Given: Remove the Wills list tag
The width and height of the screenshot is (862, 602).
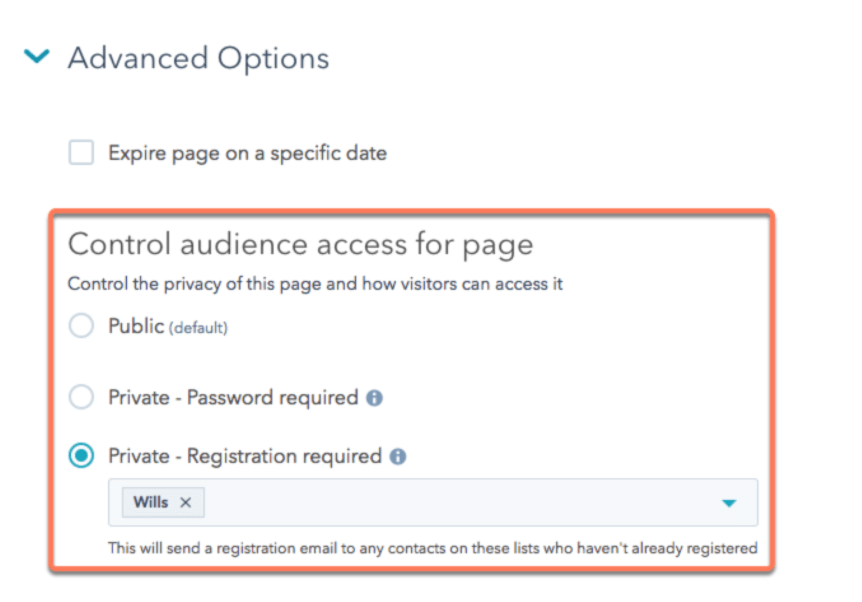Looking at the screenshot, I should (x=186, y=502).
